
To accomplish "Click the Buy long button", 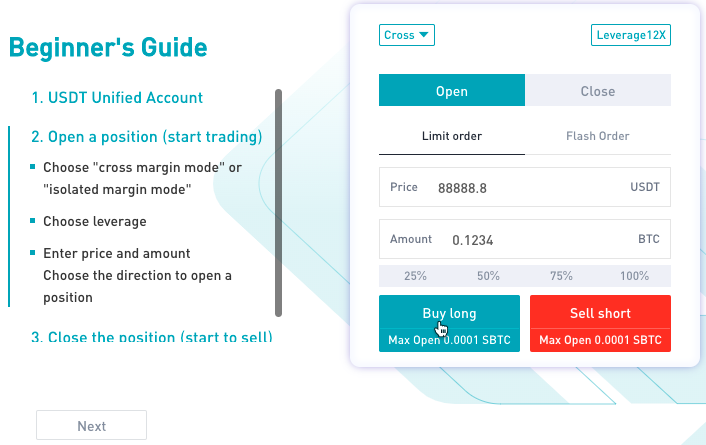I will click(449, 323).
